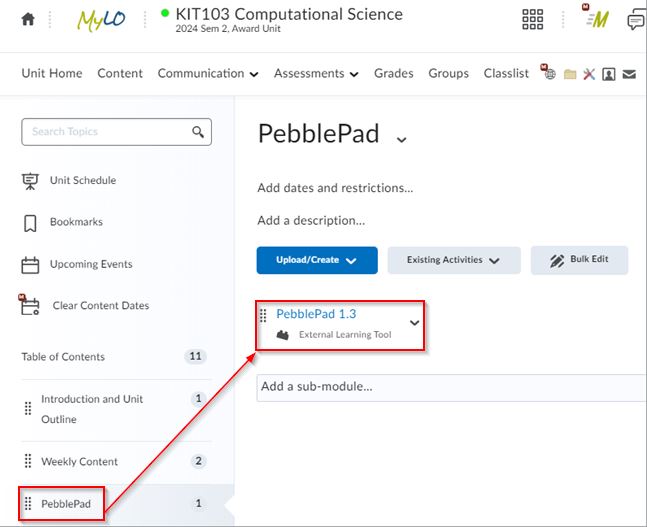Select PebblePad module in sidebar
The image size is (647, 527).
pyautogui.click(x=66, y=504)
